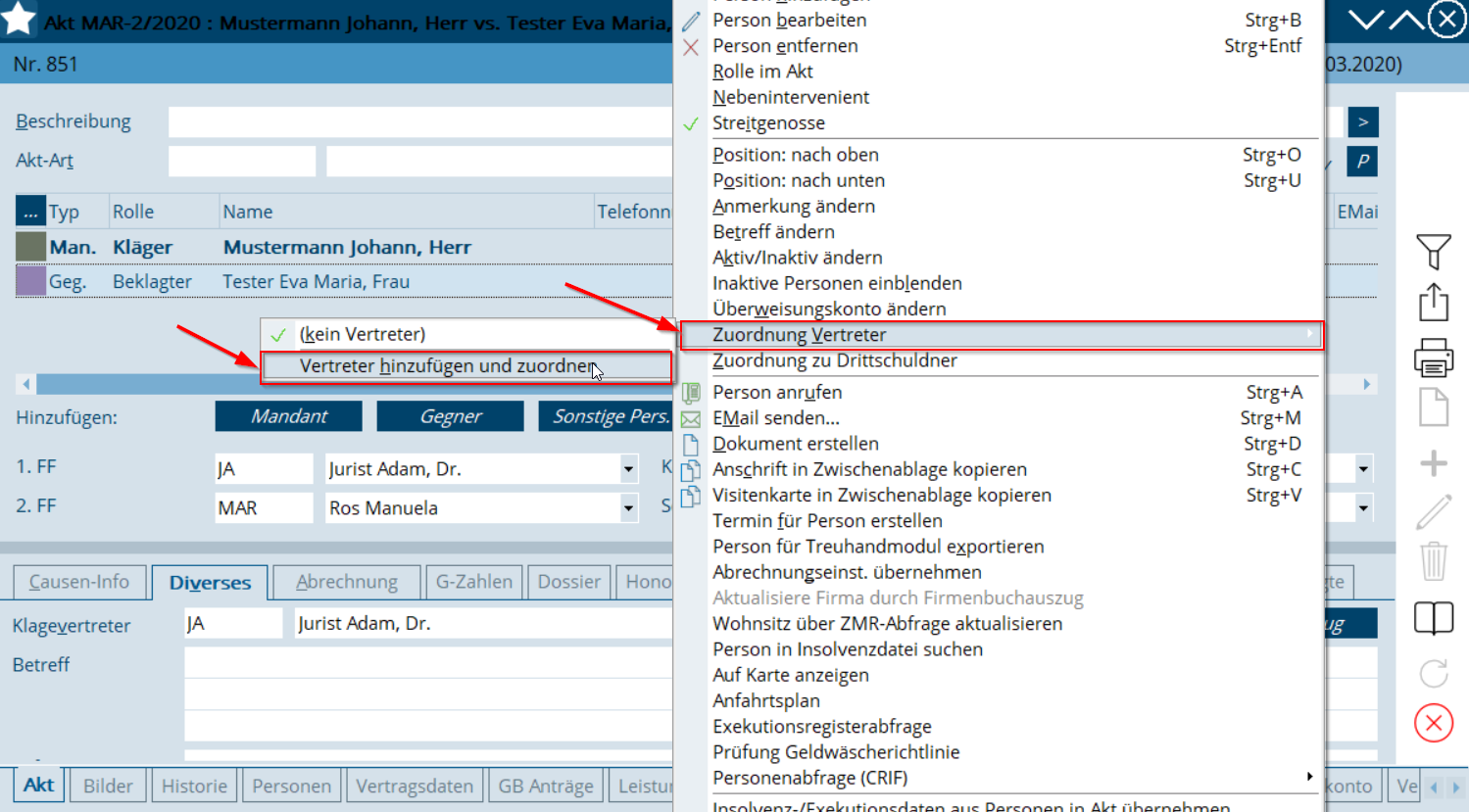Expand Personenabfrage (CRIF) submenu
The height and width of the screenshot is (812, 1469).
click(1000, 778)
